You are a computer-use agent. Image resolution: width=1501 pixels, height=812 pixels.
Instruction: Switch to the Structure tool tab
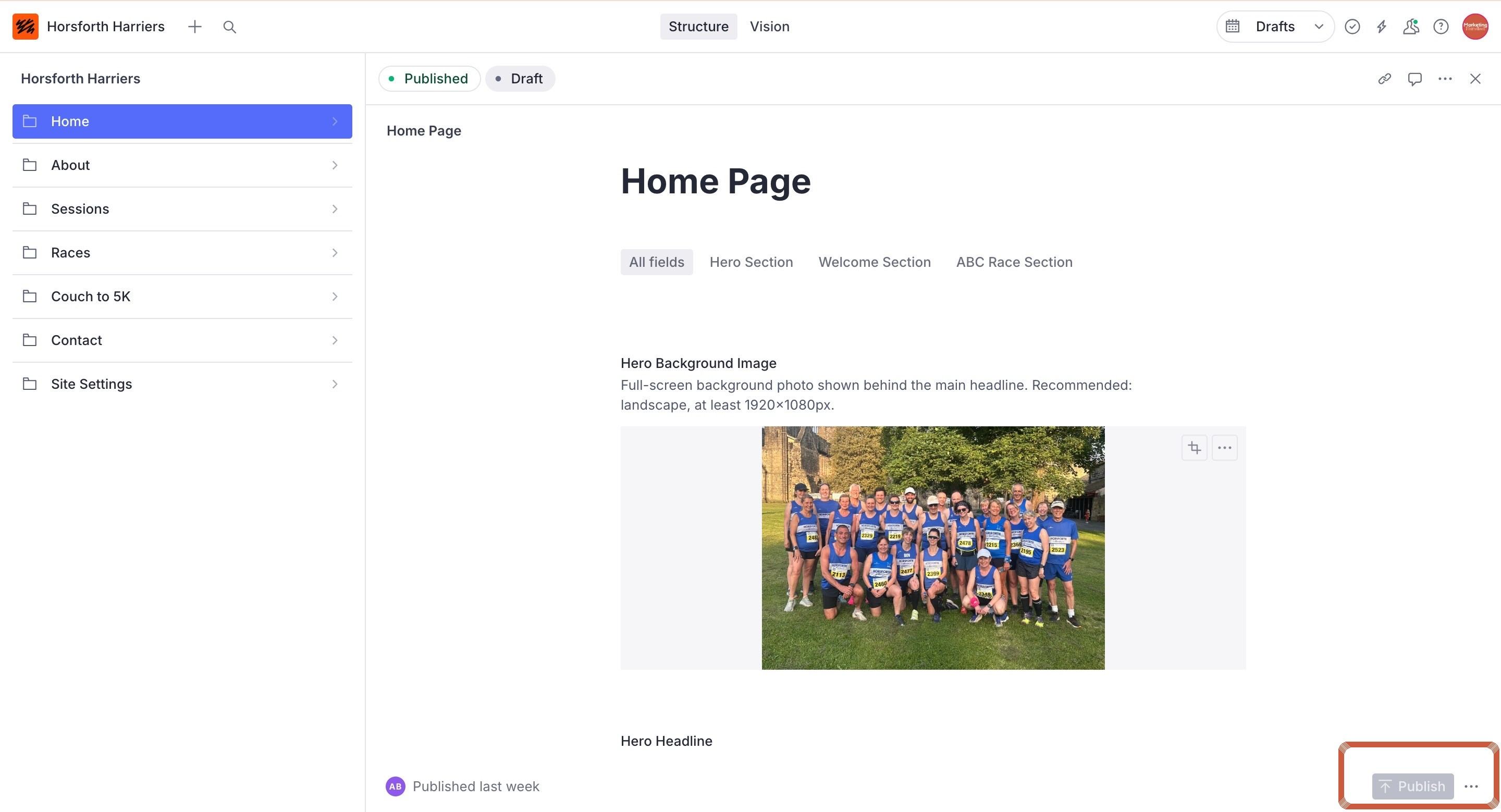[x=698, y=27]
